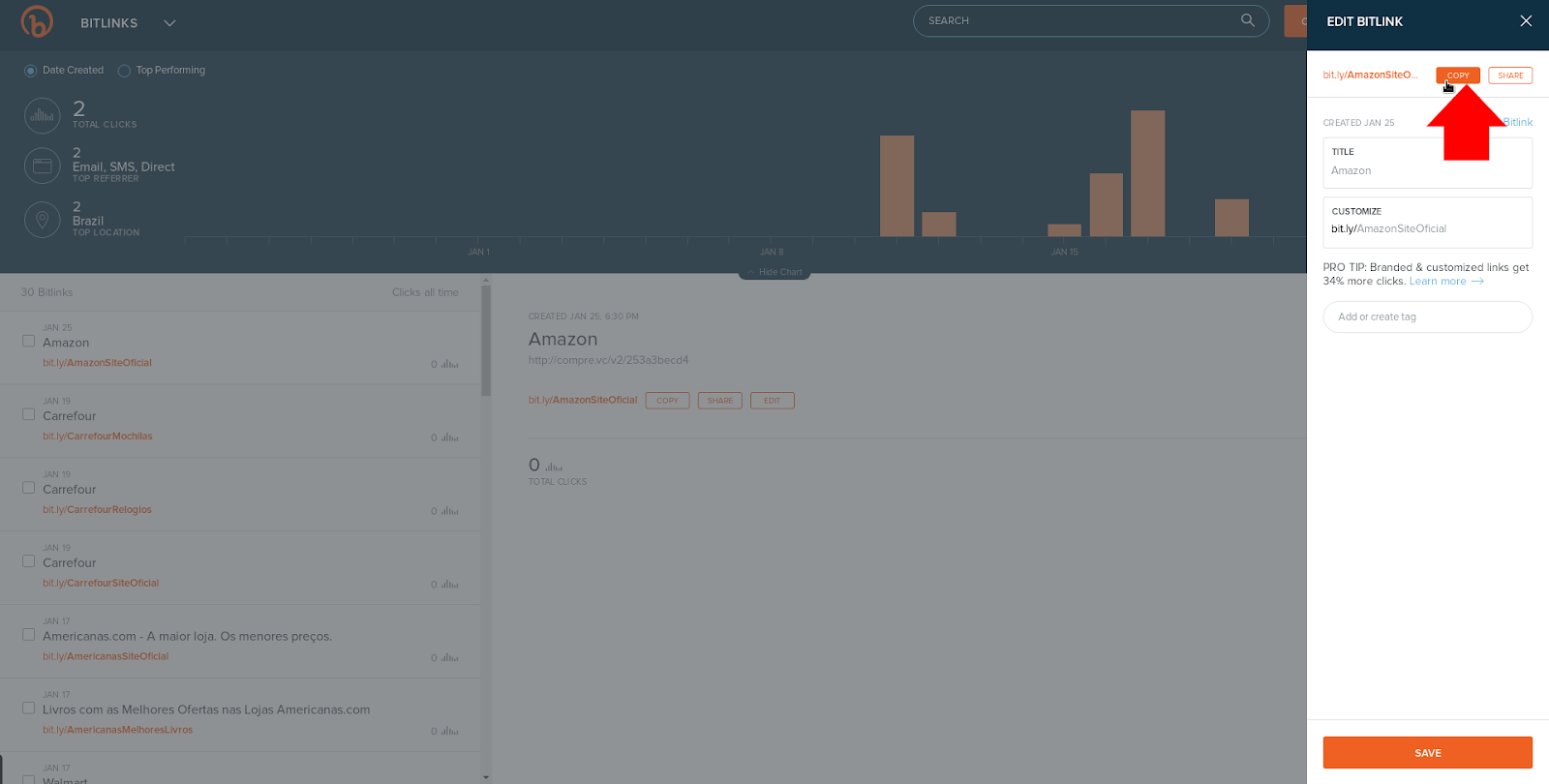The width and height of the screenshot is (1549, 784).
Task: Share the bitlink from the edit panel
Action: pos(1510,75)
